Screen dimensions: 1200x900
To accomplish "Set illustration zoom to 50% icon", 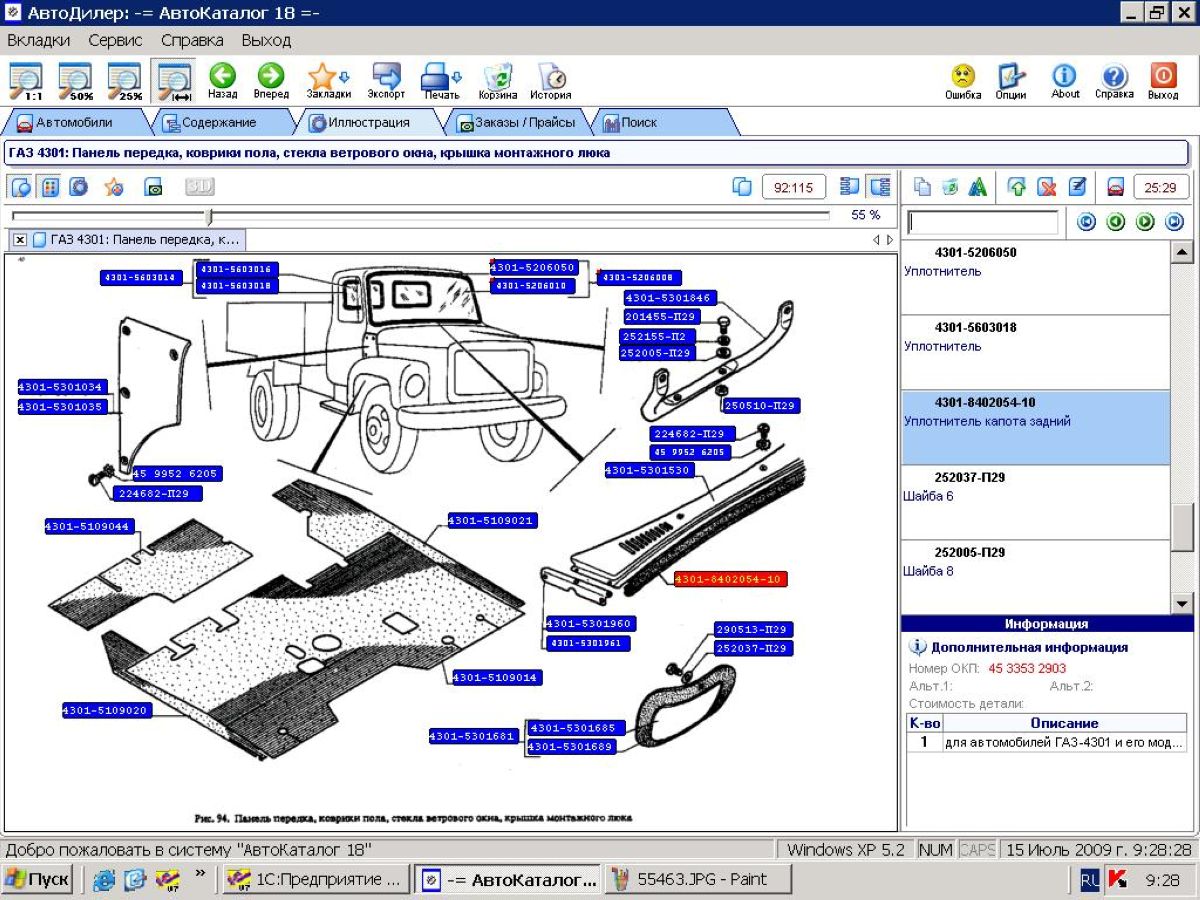I will click(x=75, y=80).
